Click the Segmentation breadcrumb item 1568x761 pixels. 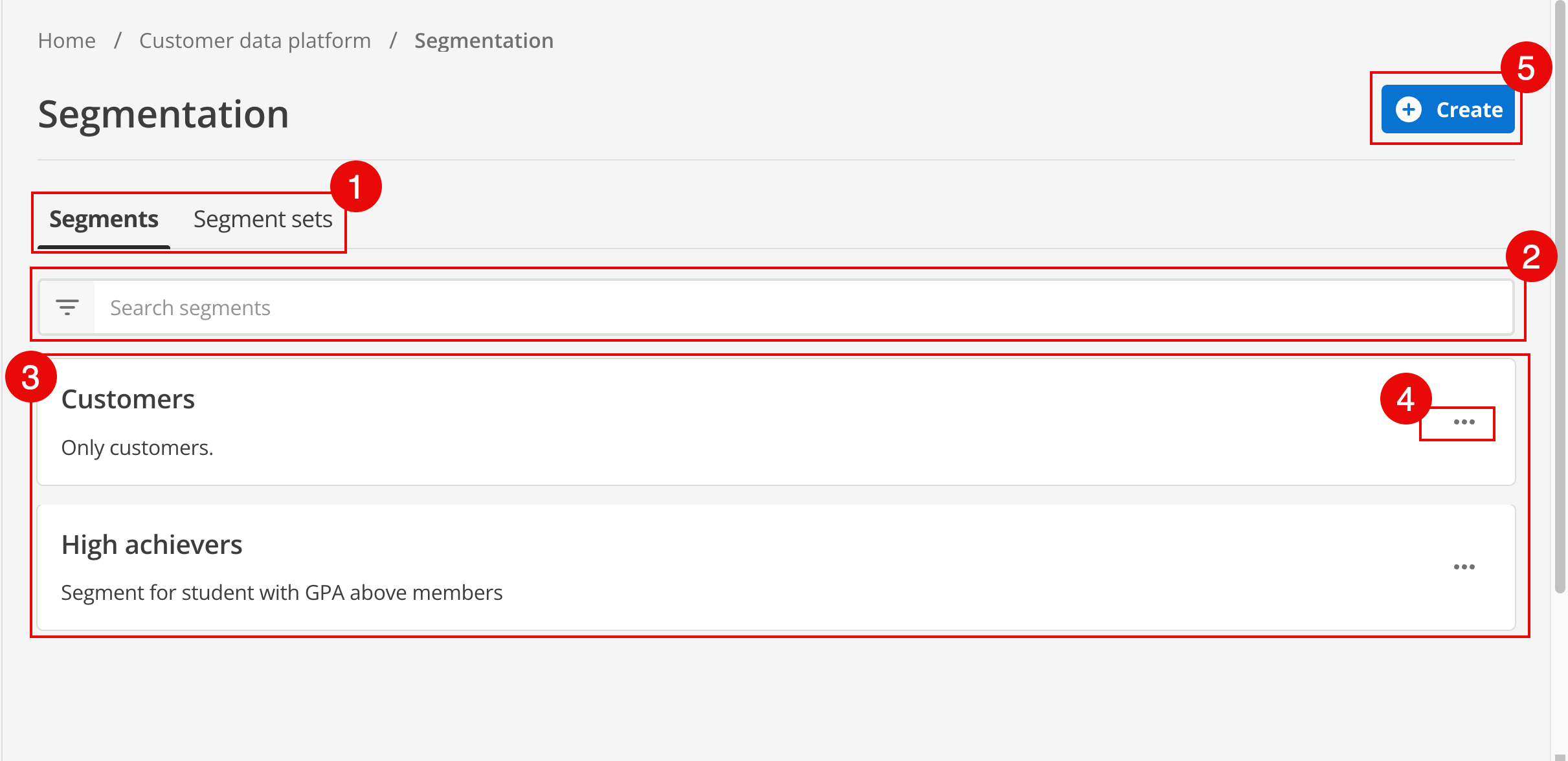point(484,40)
